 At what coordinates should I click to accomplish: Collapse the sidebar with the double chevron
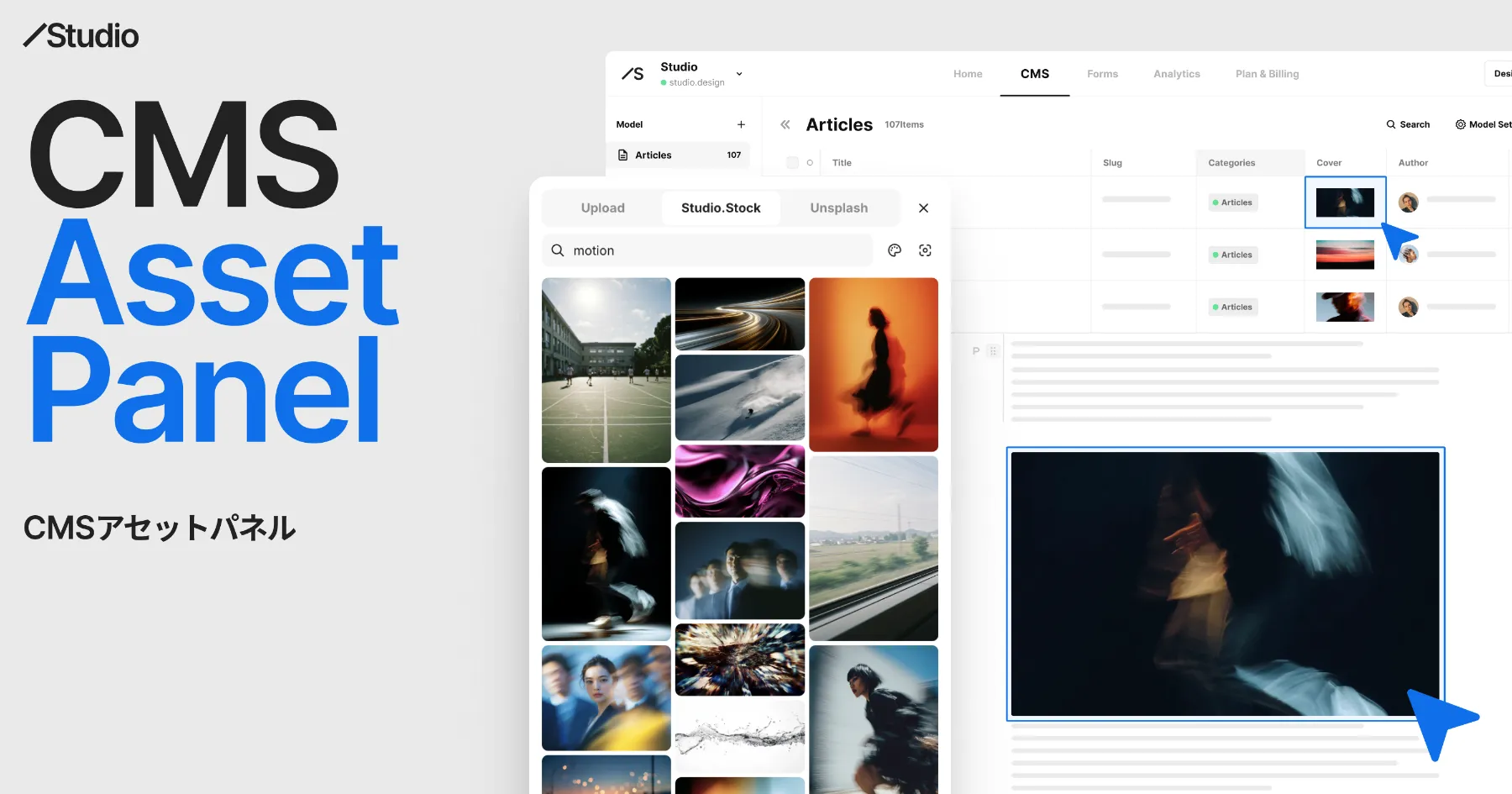click(785, 124)
